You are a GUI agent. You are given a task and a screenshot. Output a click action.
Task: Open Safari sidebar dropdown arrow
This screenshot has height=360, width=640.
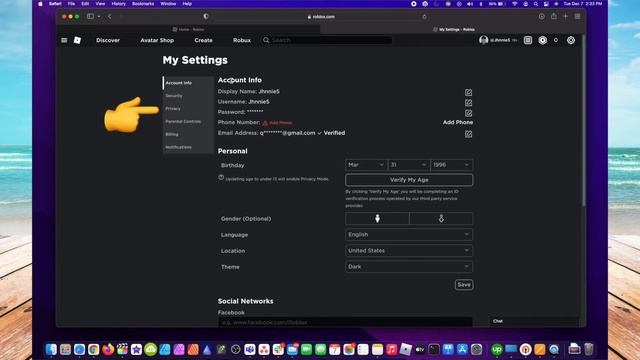click(x=99, y=16)
